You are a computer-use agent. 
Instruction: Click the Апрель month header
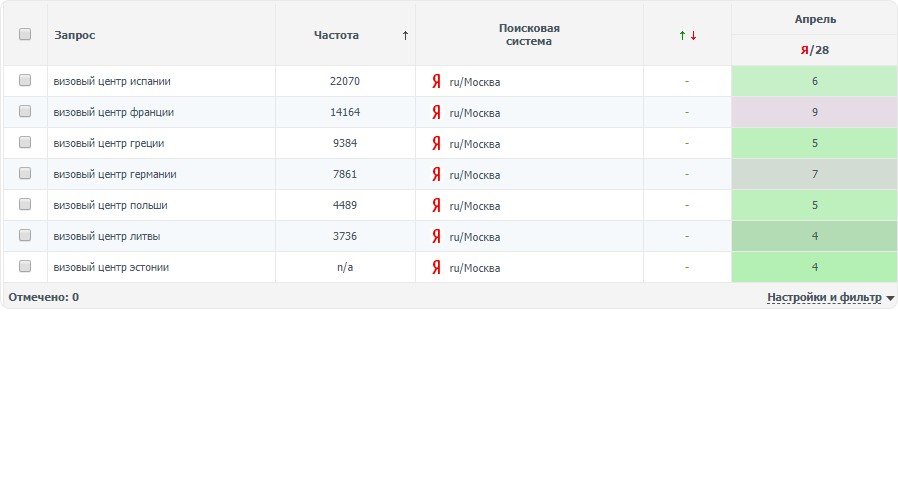(815, 19)
